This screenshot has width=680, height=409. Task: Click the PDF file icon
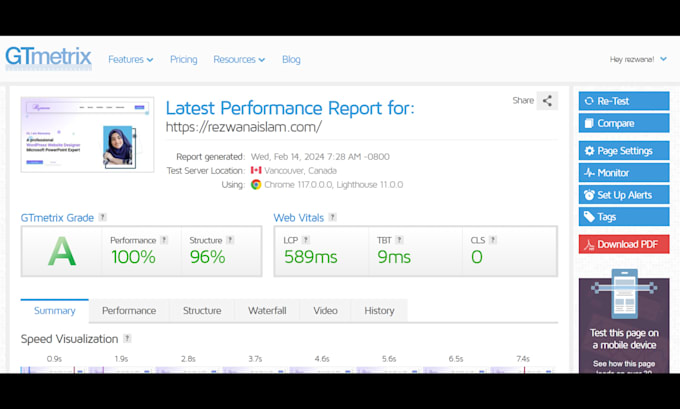click(589, 245)
